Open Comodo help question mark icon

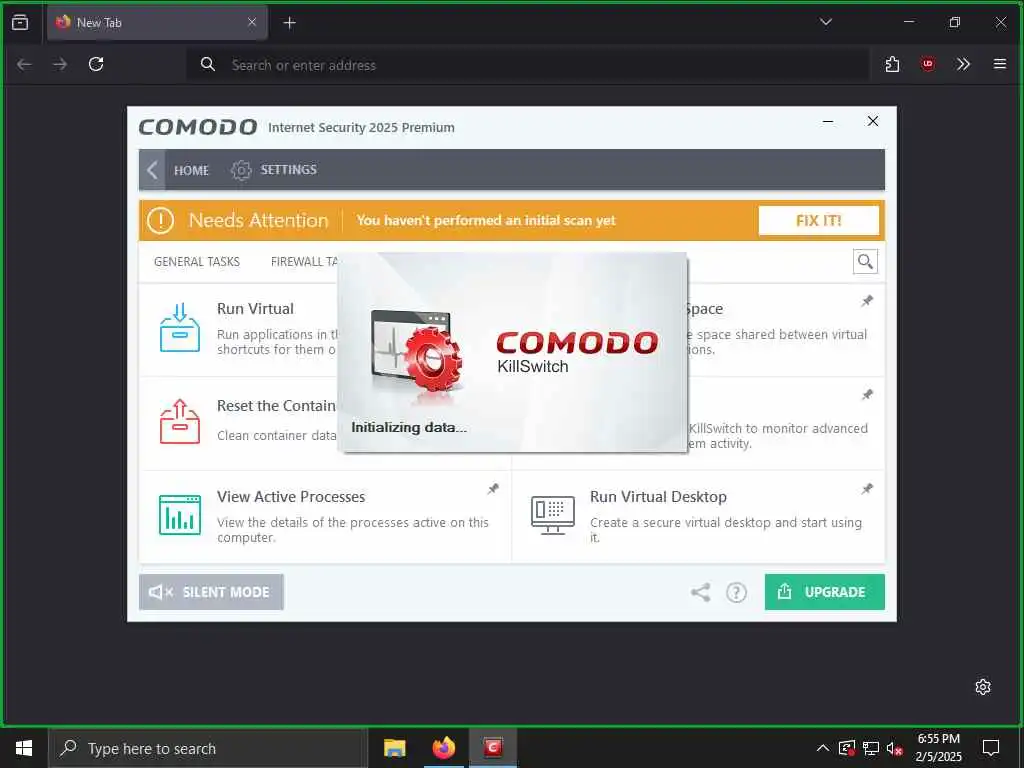pyautogui.click(x=736, y=592)
